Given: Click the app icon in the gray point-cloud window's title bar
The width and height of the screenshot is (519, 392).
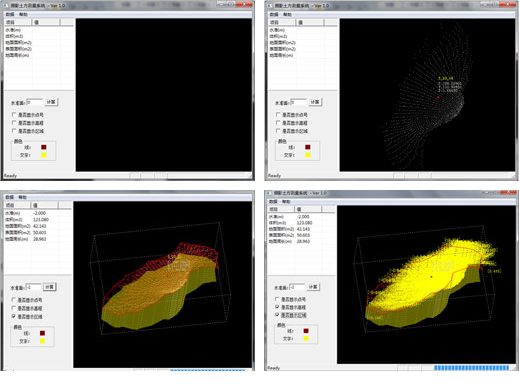Looking at the screenshot, I should [271, 6].
